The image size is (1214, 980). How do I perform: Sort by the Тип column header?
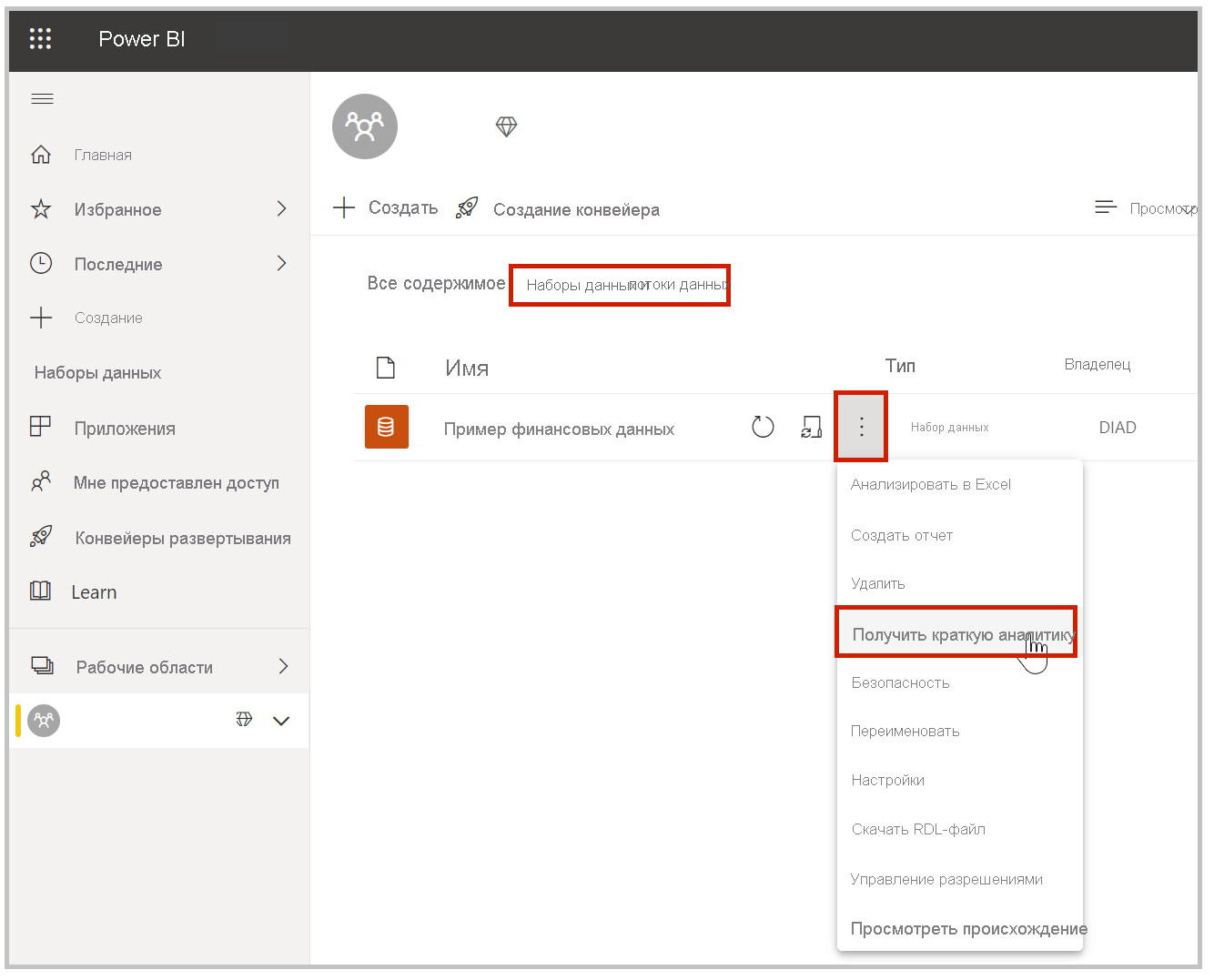pyautogui.click(x=900, y=365)
